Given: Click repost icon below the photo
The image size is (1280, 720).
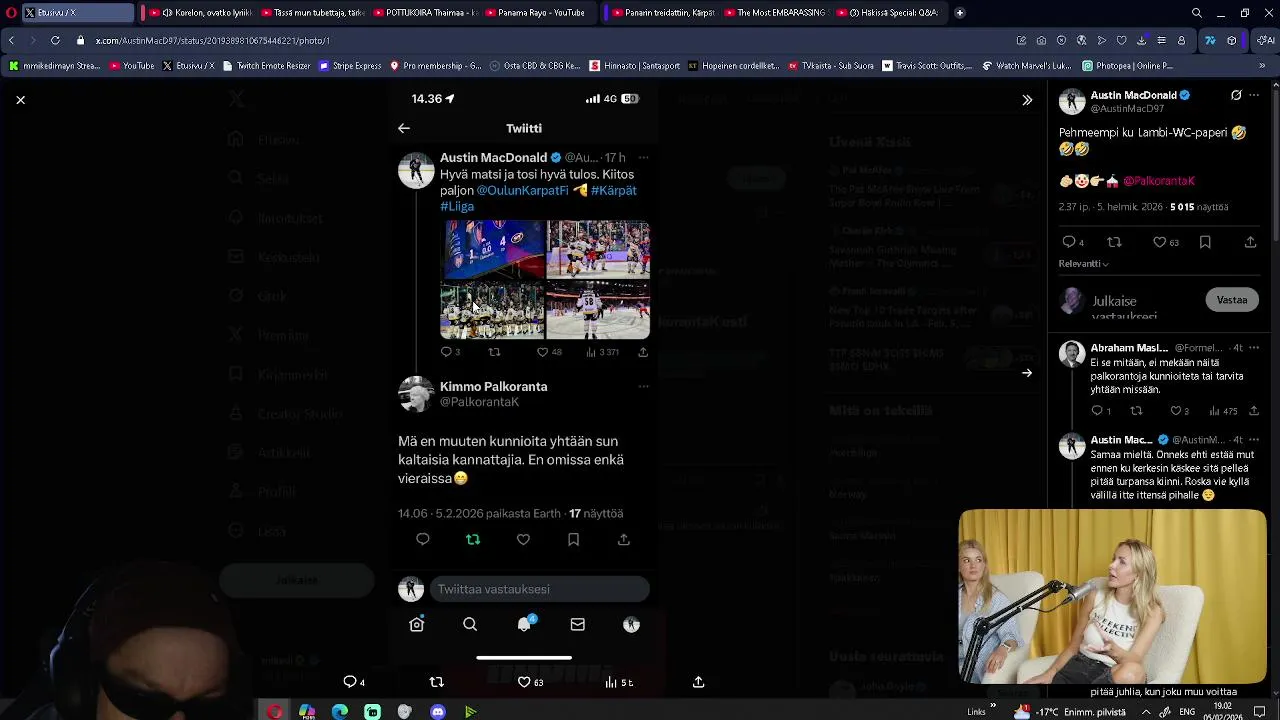Looking at the screenshot, I should (x=436, y=682).
